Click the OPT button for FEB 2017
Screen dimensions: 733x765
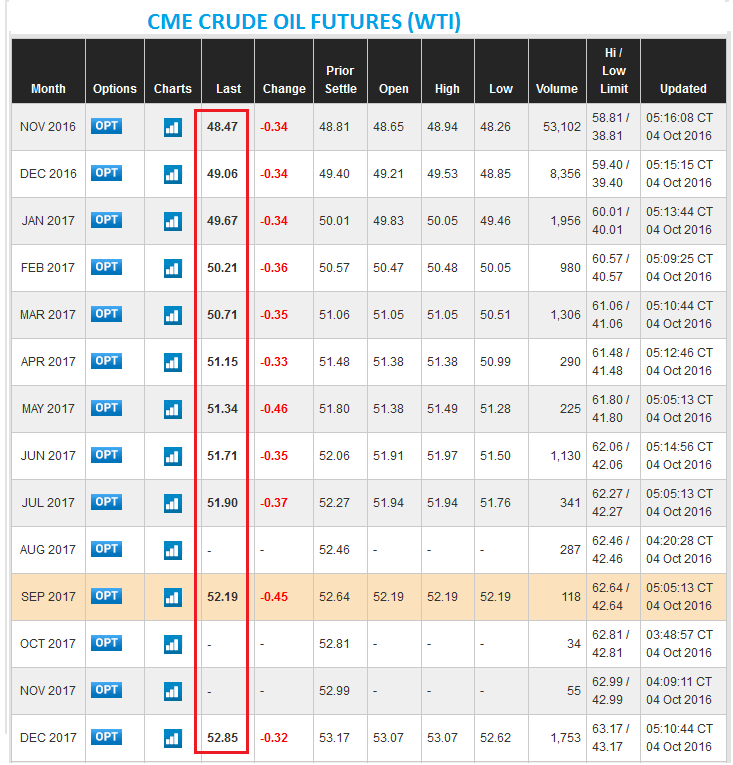pos(106,267)
